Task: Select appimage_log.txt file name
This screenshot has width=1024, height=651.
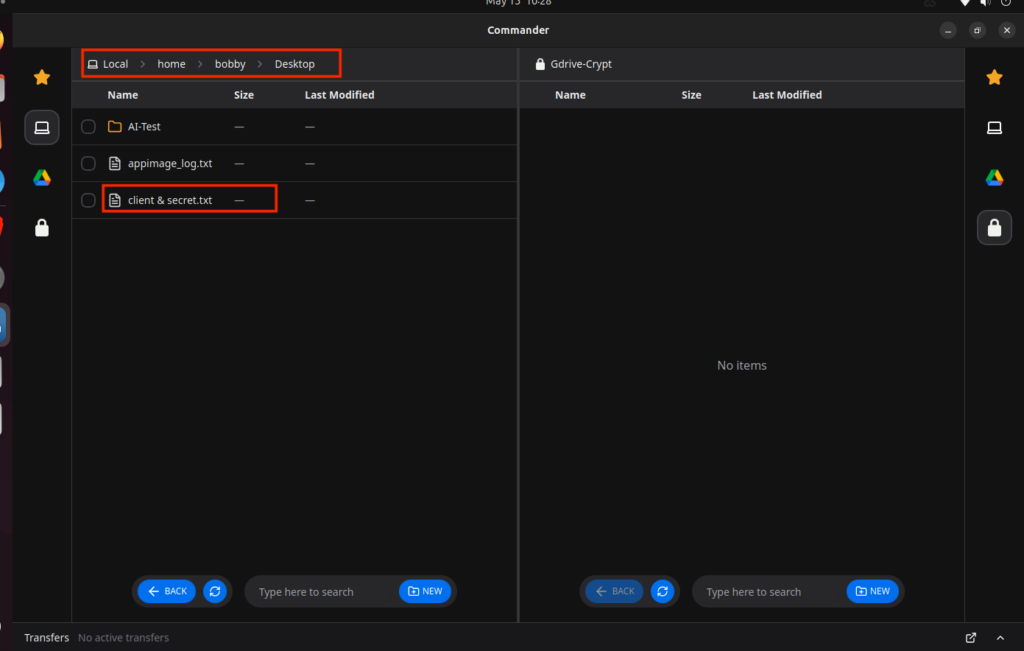Action: click(170, 163)
